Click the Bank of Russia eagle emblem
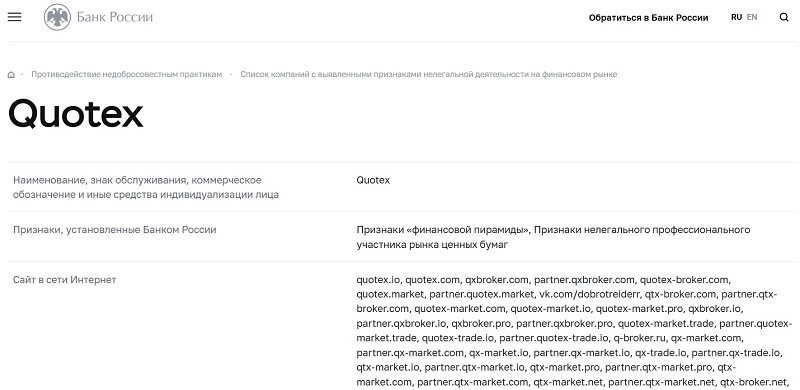Viewport: 800px width, 390px height. point(57,17)
